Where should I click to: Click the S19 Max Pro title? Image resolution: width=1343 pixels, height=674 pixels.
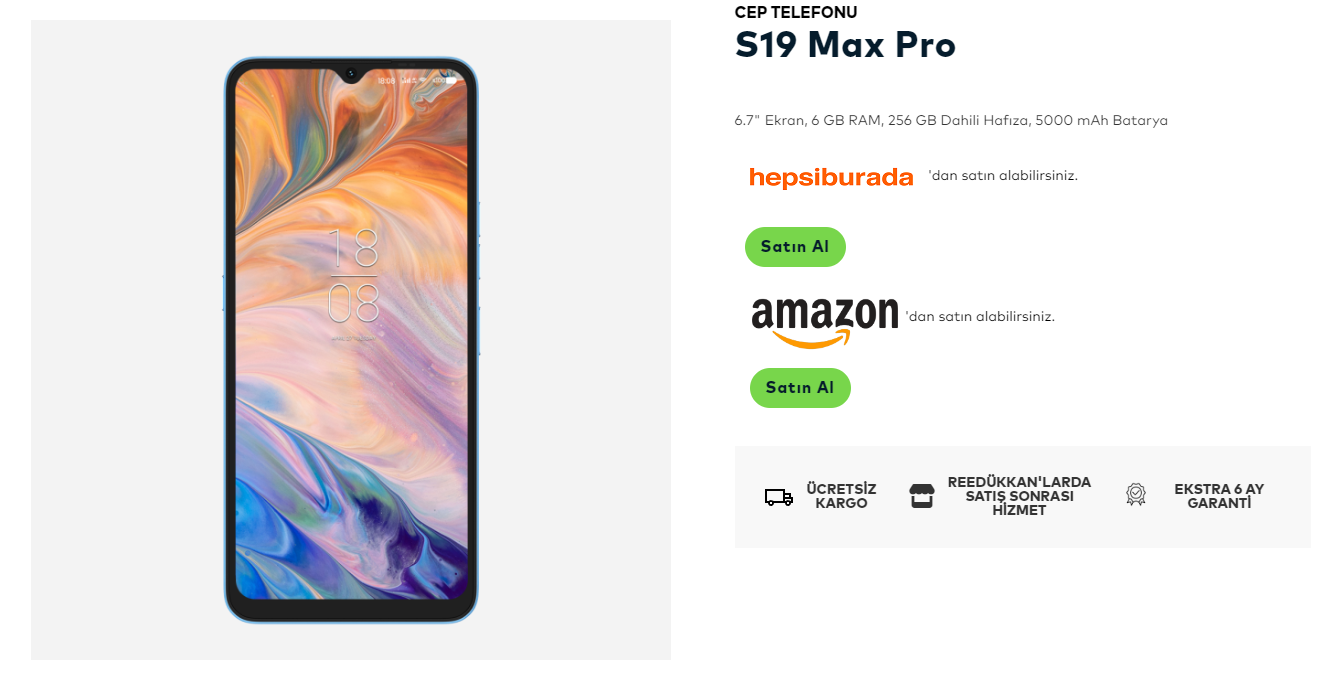point(845,46)
